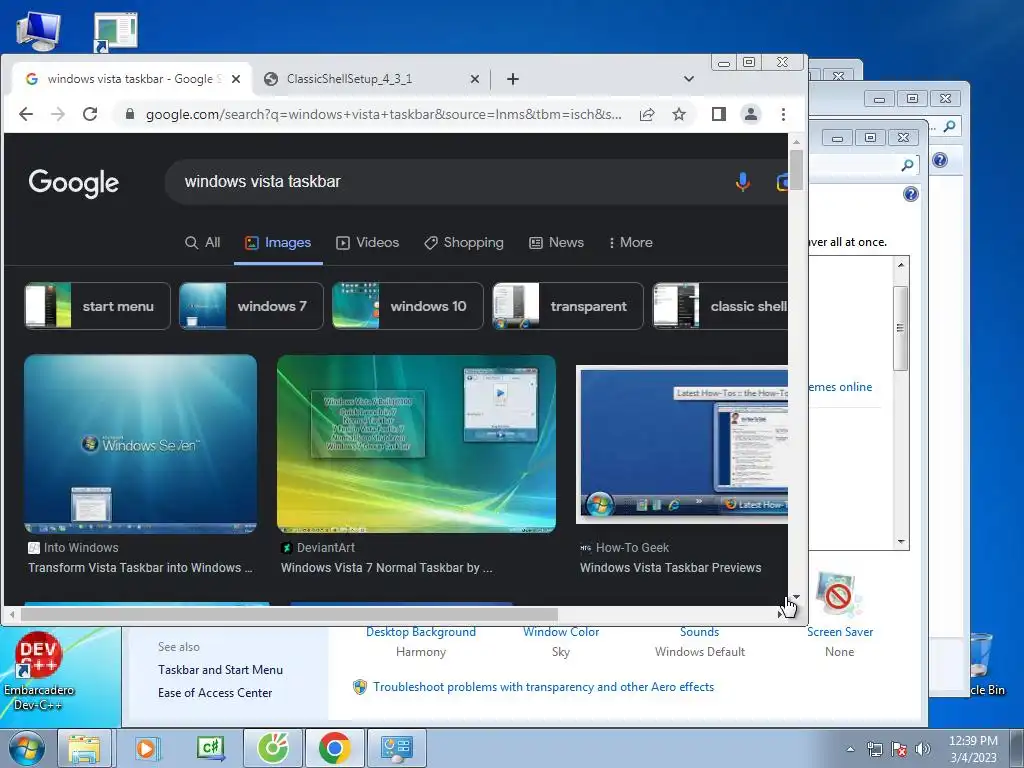This screenshot has height=768, width=1024.
Task: Choose the classic shell filter chip
Action: tap(720, 306)
